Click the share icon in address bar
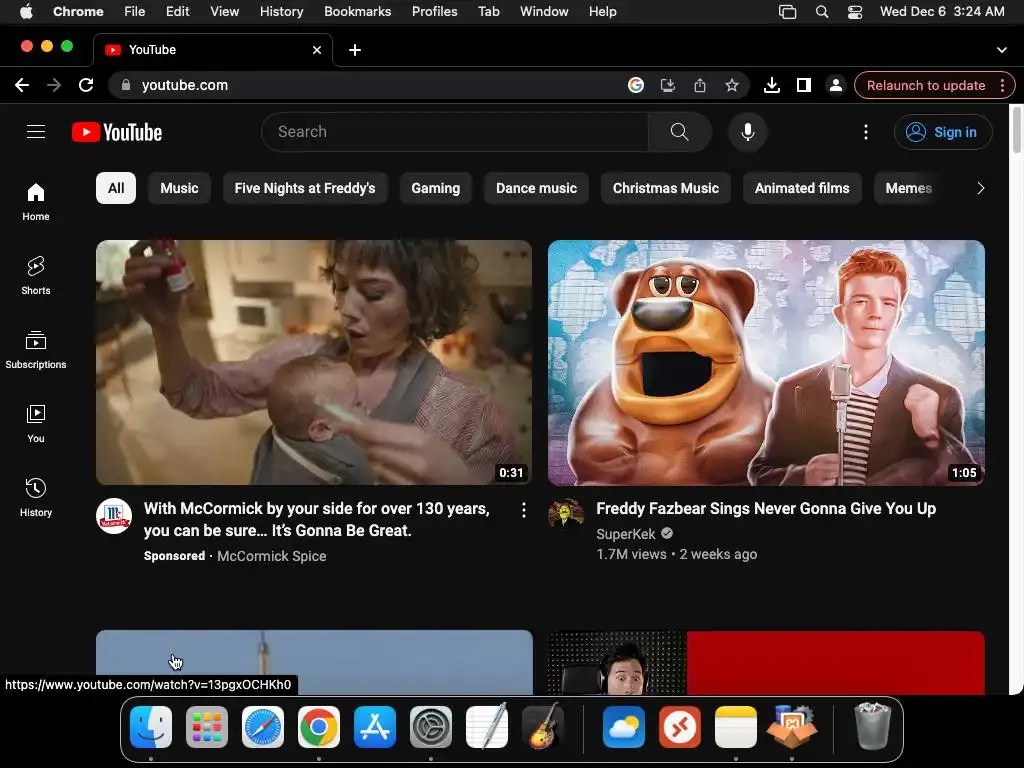 (700, 85)
